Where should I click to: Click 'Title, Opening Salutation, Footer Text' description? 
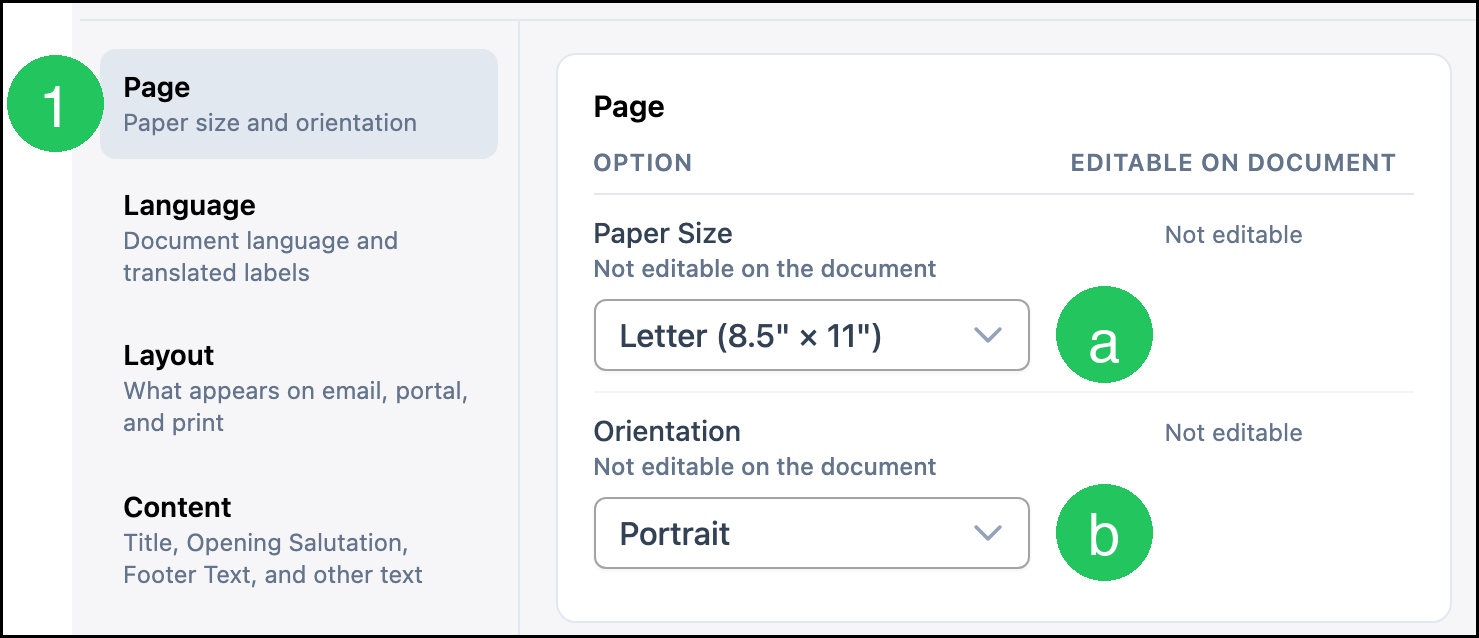[273, 559]
